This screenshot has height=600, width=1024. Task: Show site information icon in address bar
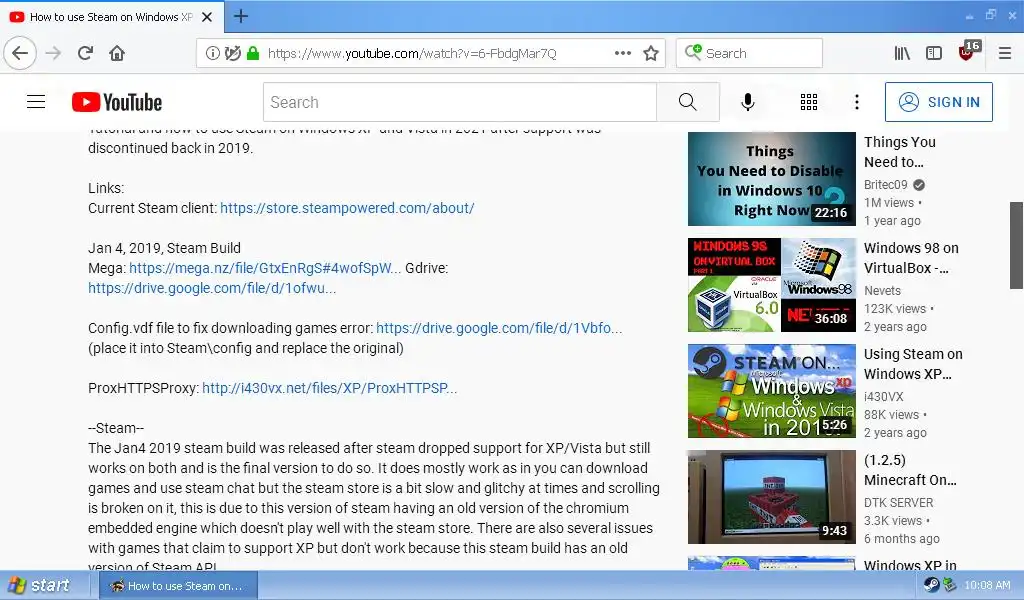(212, 53)
